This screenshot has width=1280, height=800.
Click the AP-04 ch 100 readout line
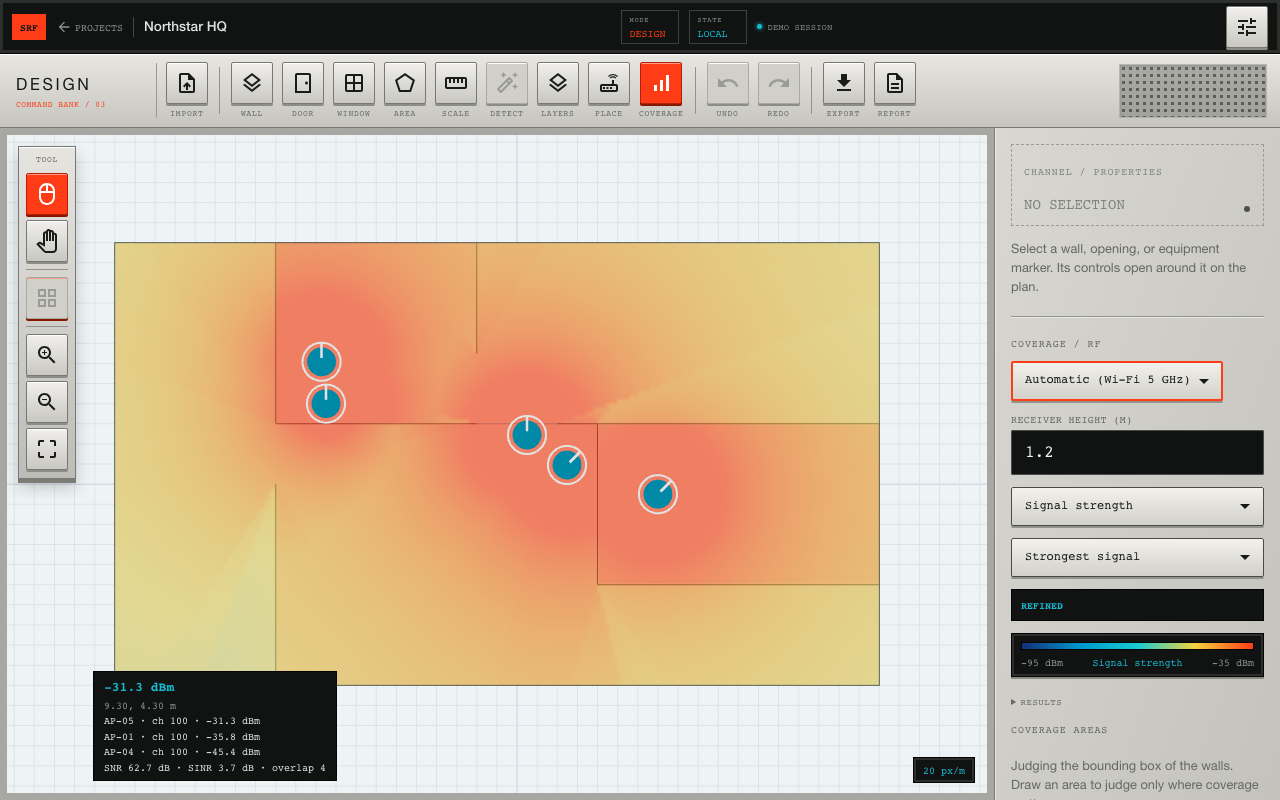(x=182, y=752)
